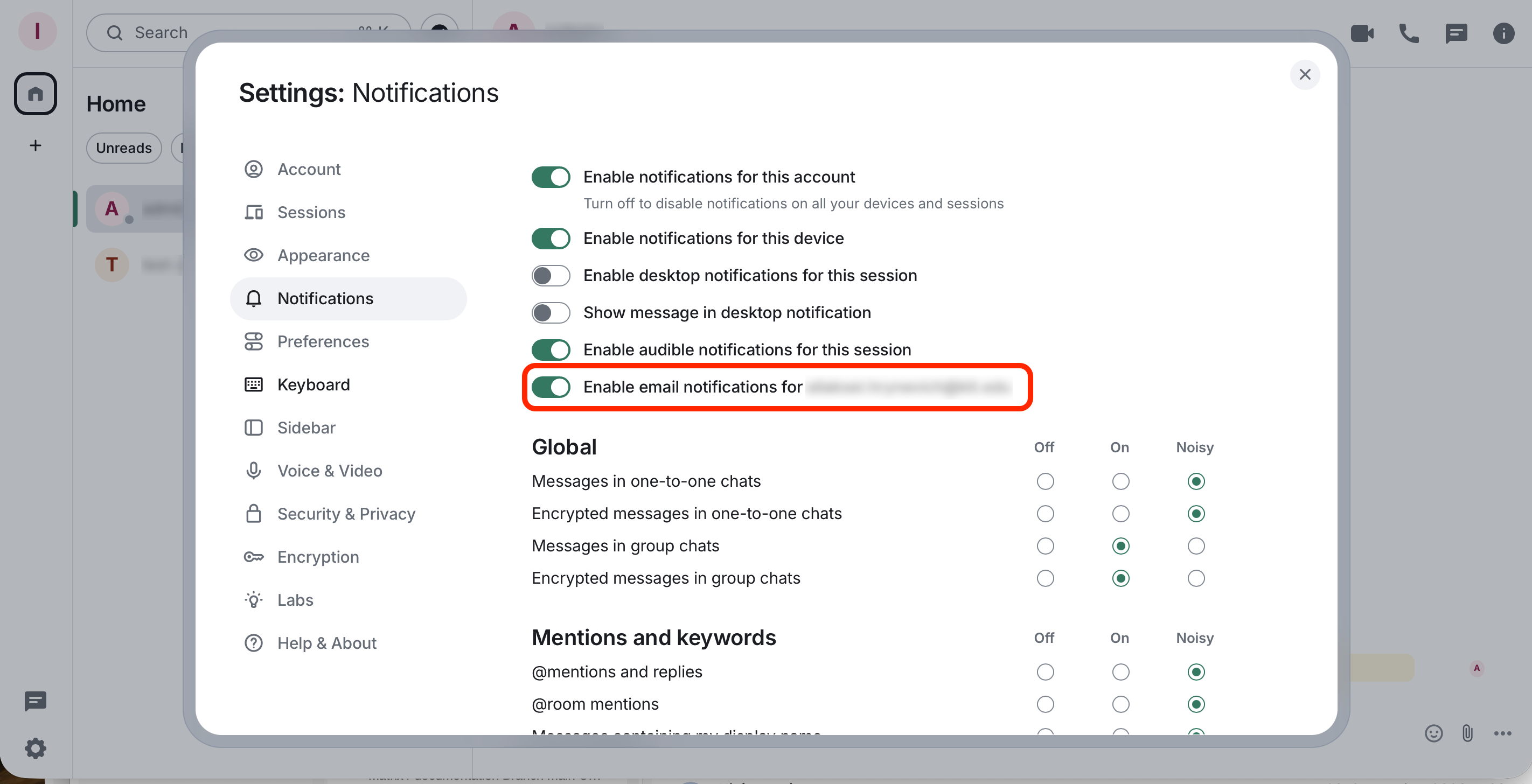The image size is (1532, 784).
Task: Open more composer options ellipsis
Action: 1502,733
